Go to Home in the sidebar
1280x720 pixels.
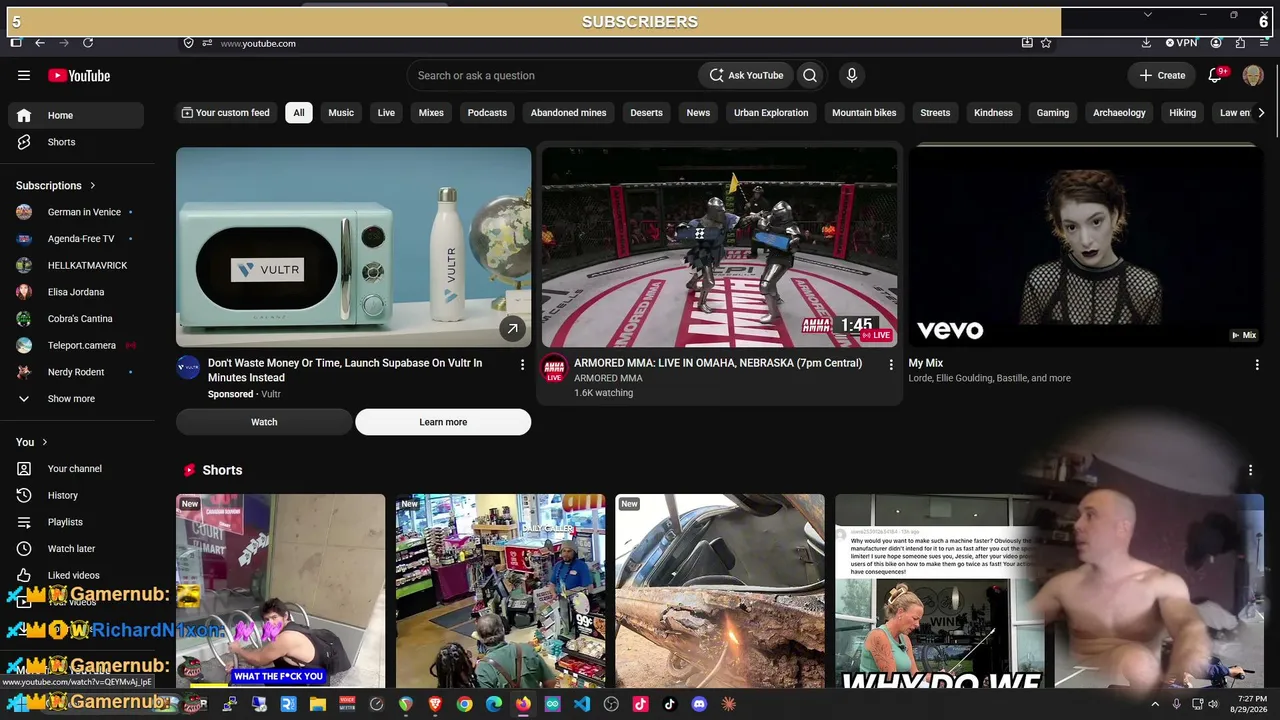tap(76, 115)
